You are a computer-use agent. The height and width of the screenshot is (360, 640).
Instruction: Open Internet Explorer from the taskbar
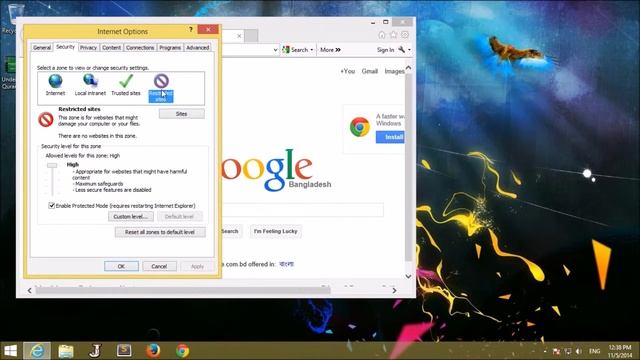37,351
